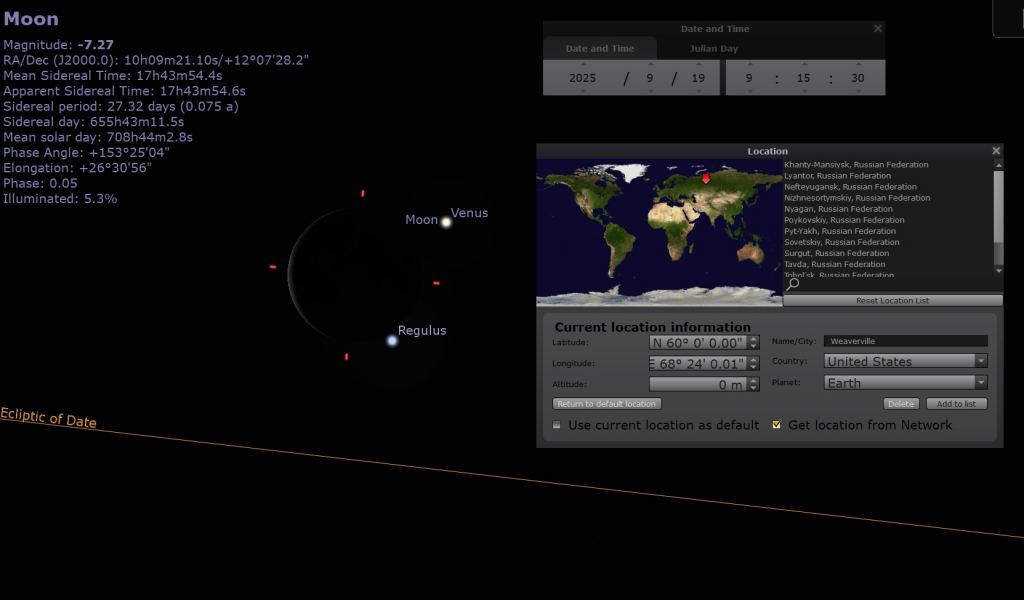Image resolution: width=1024 pixels, height=600 pixels.
Task: Select the Regulus star
Action: click(392, 341)
